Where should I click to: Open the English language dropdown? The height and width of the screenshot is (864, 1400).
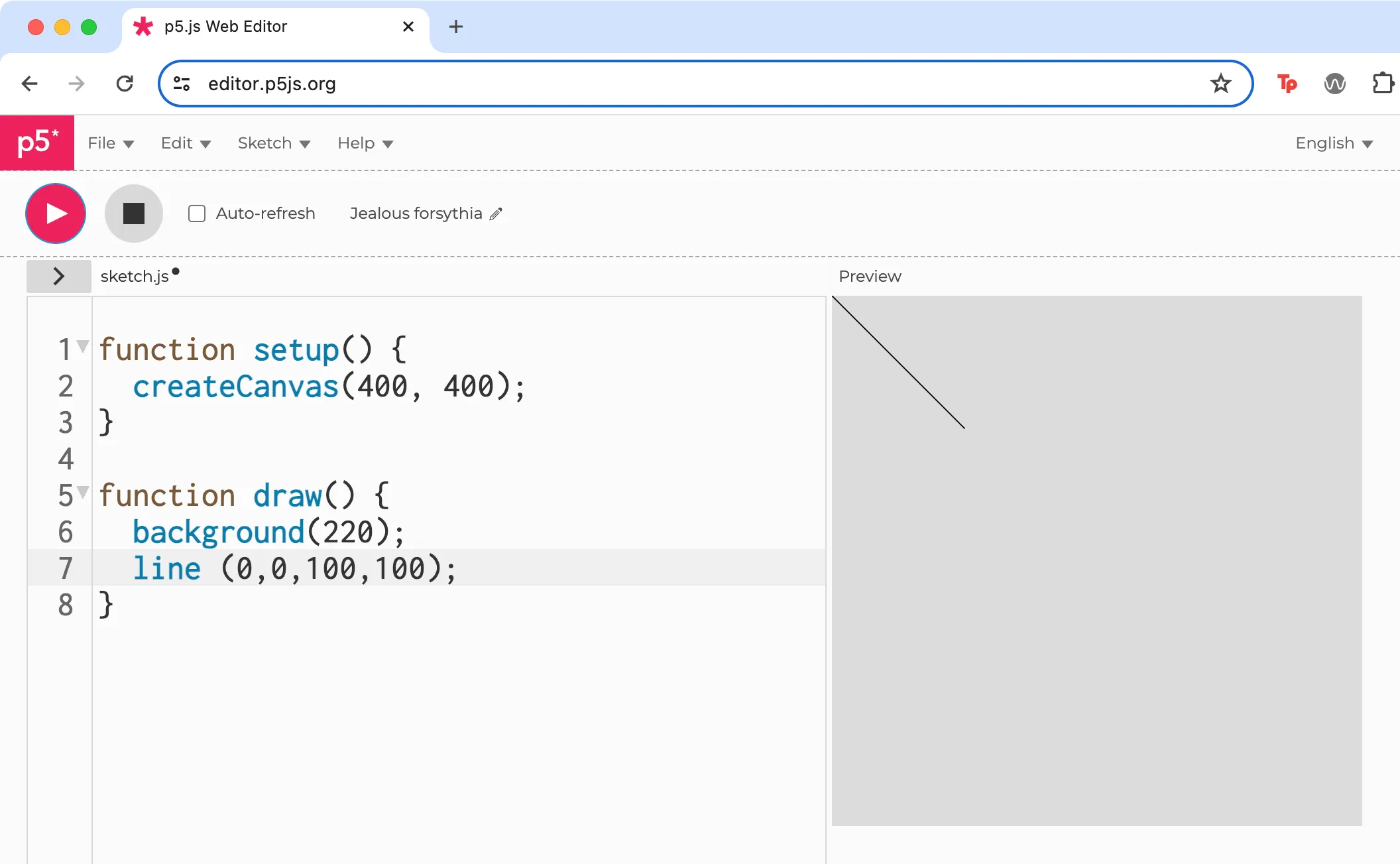[x=1333, y=143]
